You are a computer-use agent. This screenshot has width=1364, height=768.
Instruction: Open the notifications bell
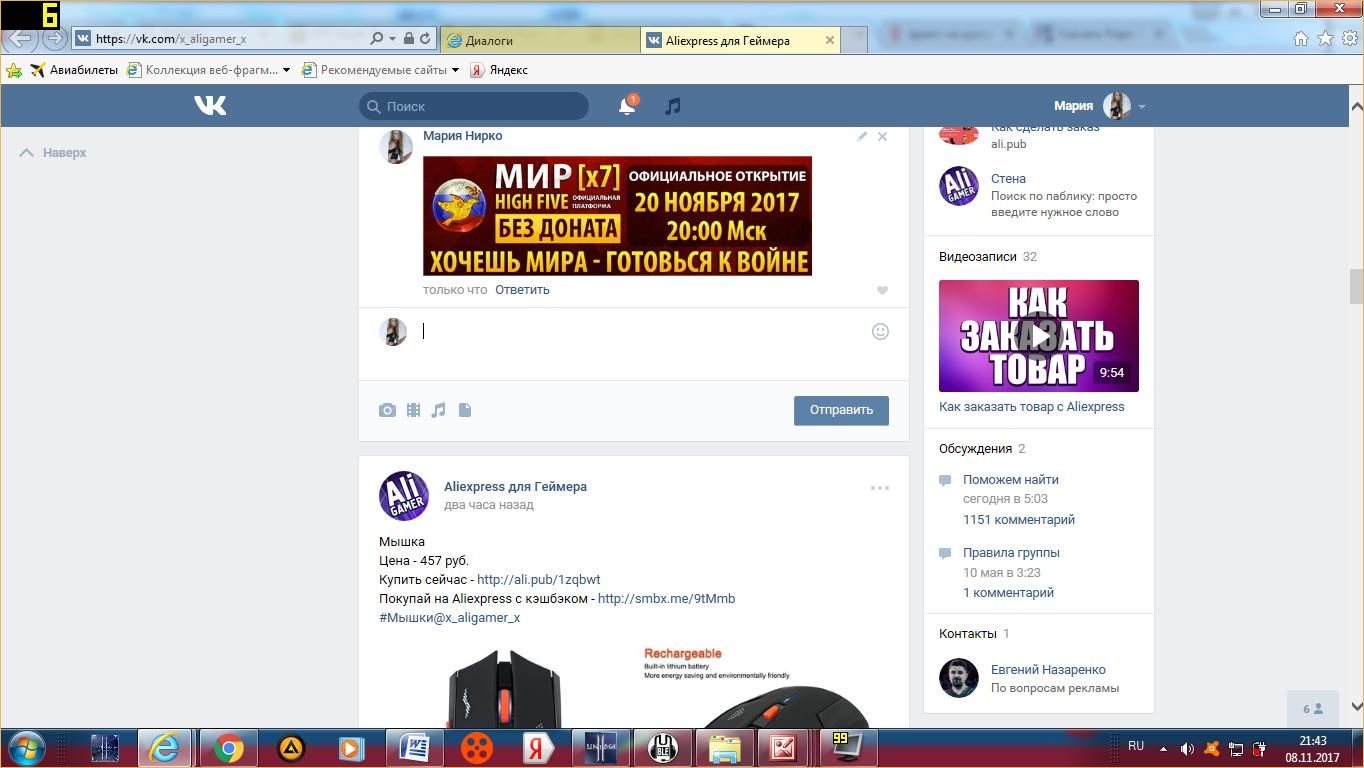[627, 106]
